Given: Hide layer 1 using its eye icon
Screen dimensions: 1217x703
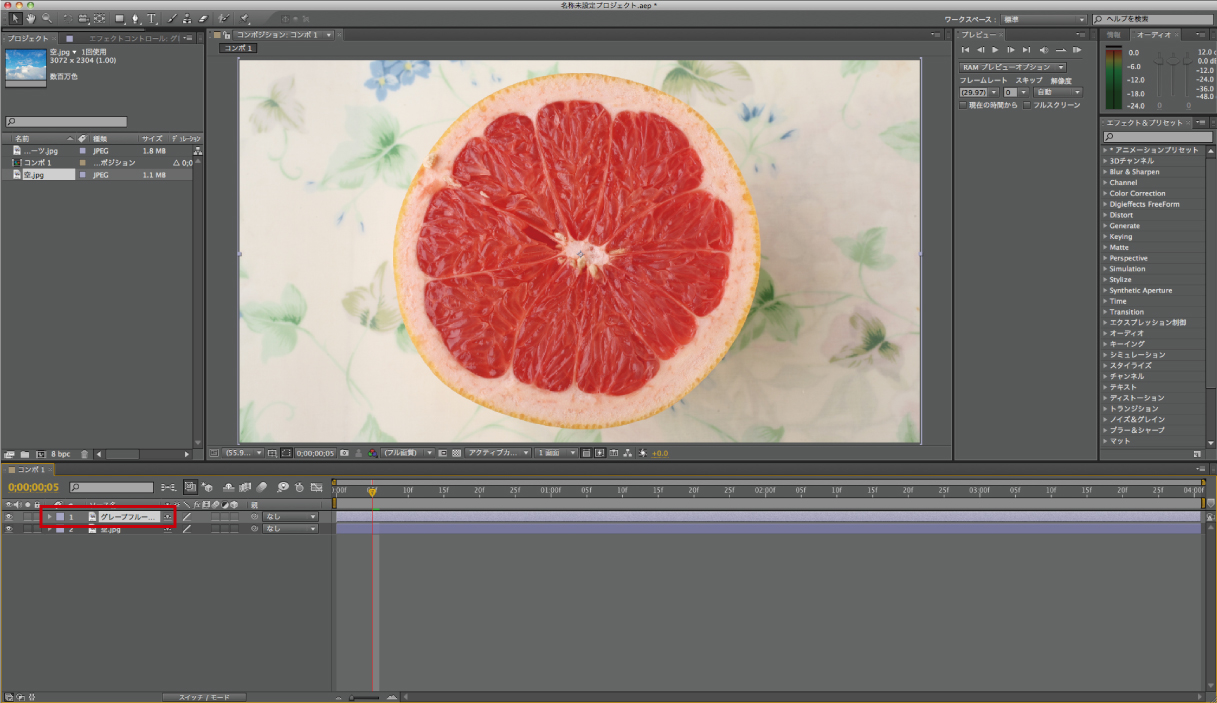Looking at the screenshot, I should (9, 517).
